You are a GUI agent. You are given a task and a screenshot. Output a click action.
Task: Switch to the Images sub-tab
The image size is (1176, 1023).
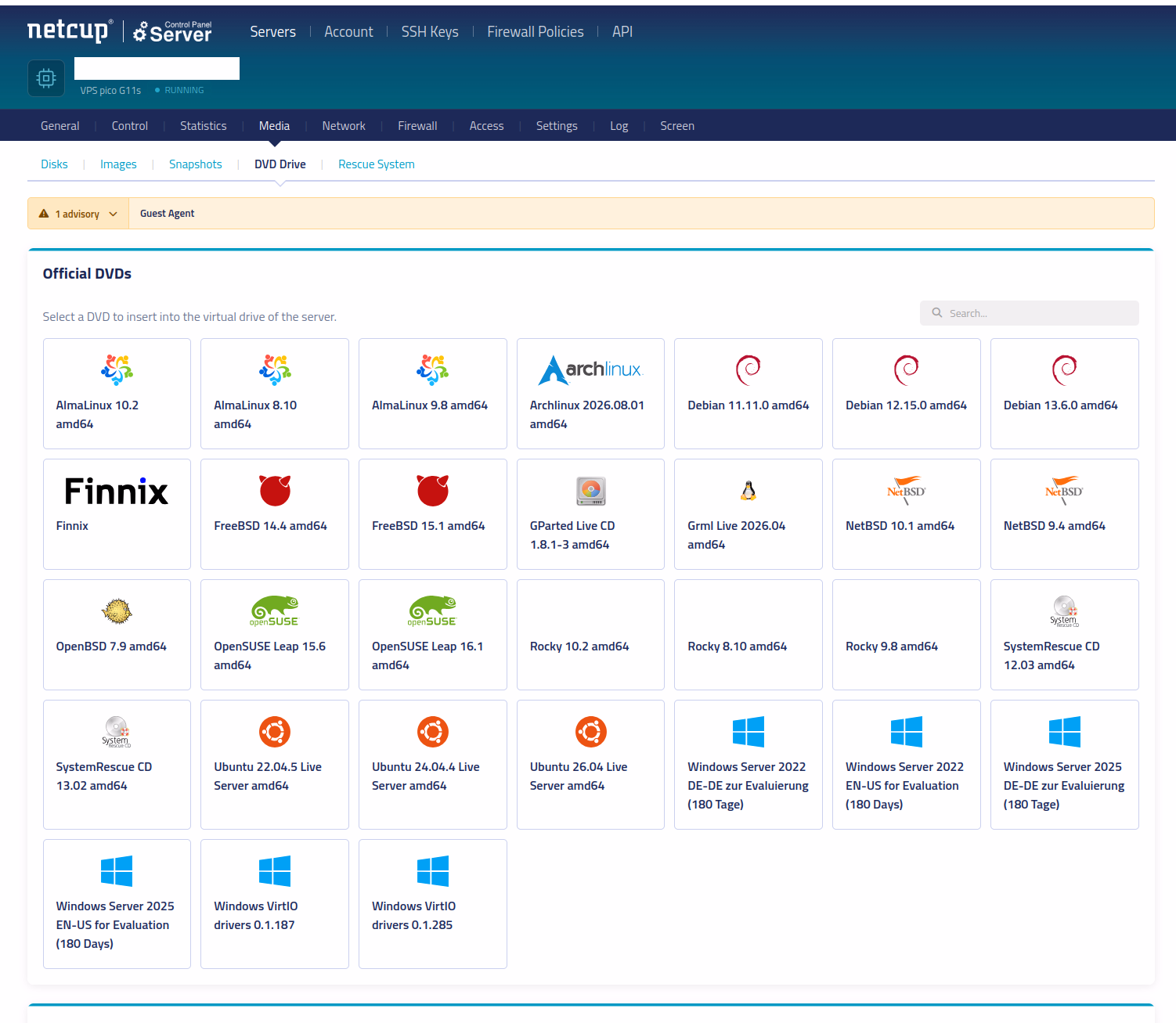(118, 164)
